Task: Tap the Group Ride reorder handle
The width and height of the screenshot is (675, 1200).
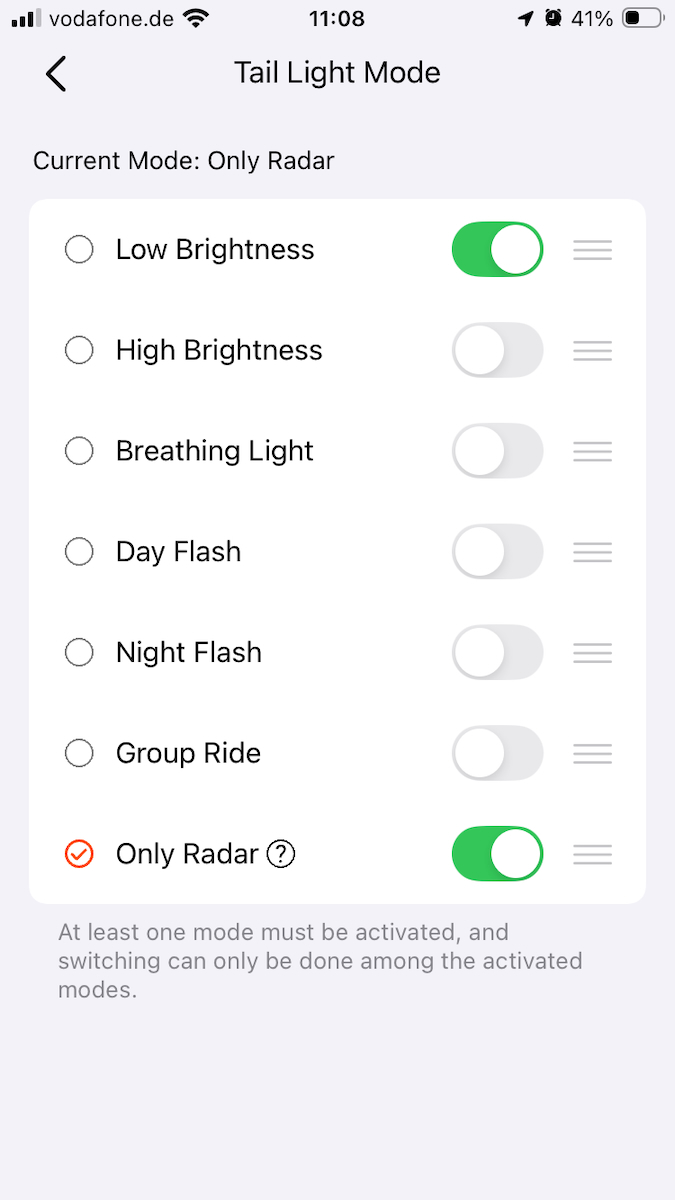Action: pos(592,753)
